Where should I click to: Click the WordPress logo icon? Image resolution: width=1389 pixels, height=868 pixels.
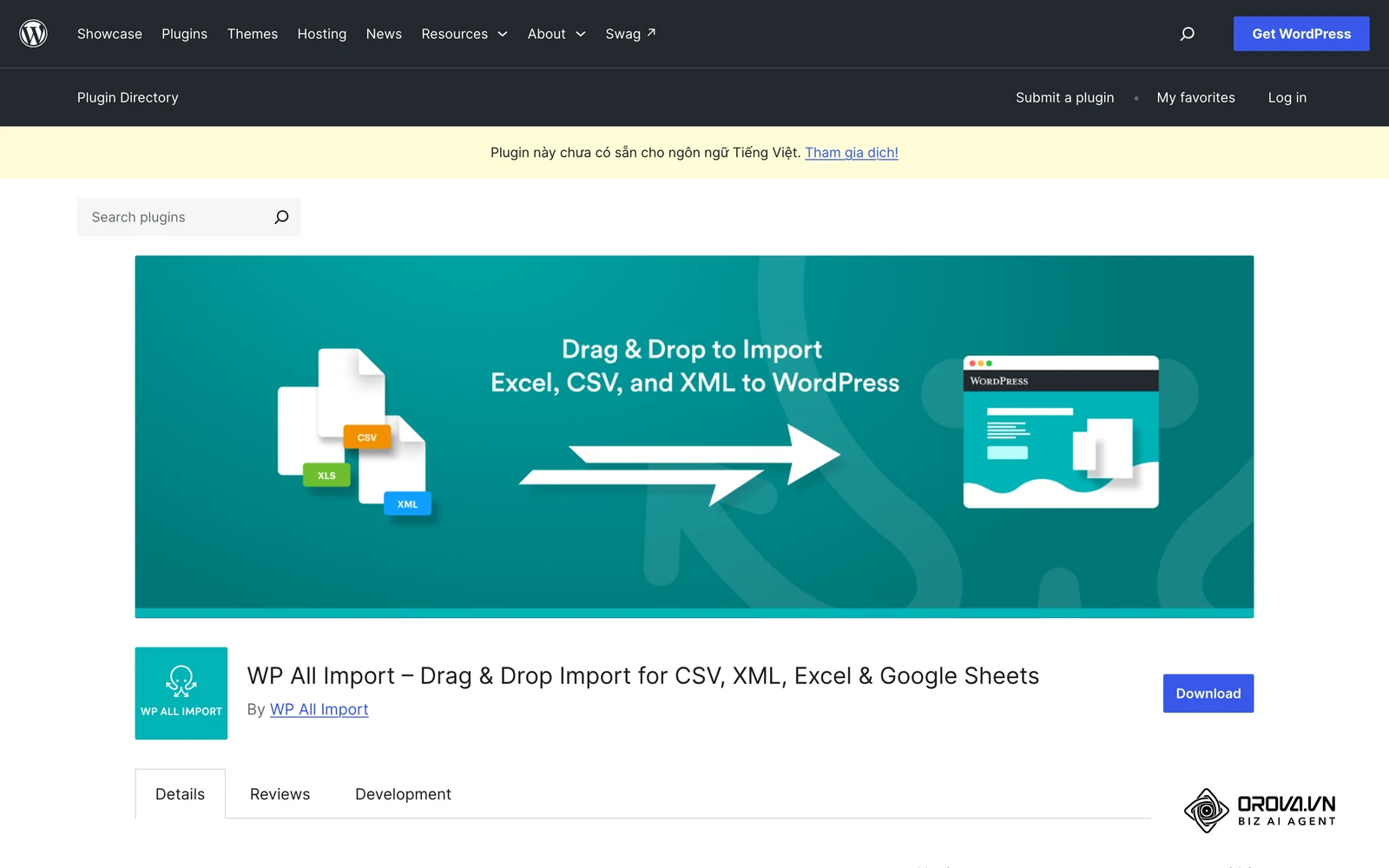[33, 34]
